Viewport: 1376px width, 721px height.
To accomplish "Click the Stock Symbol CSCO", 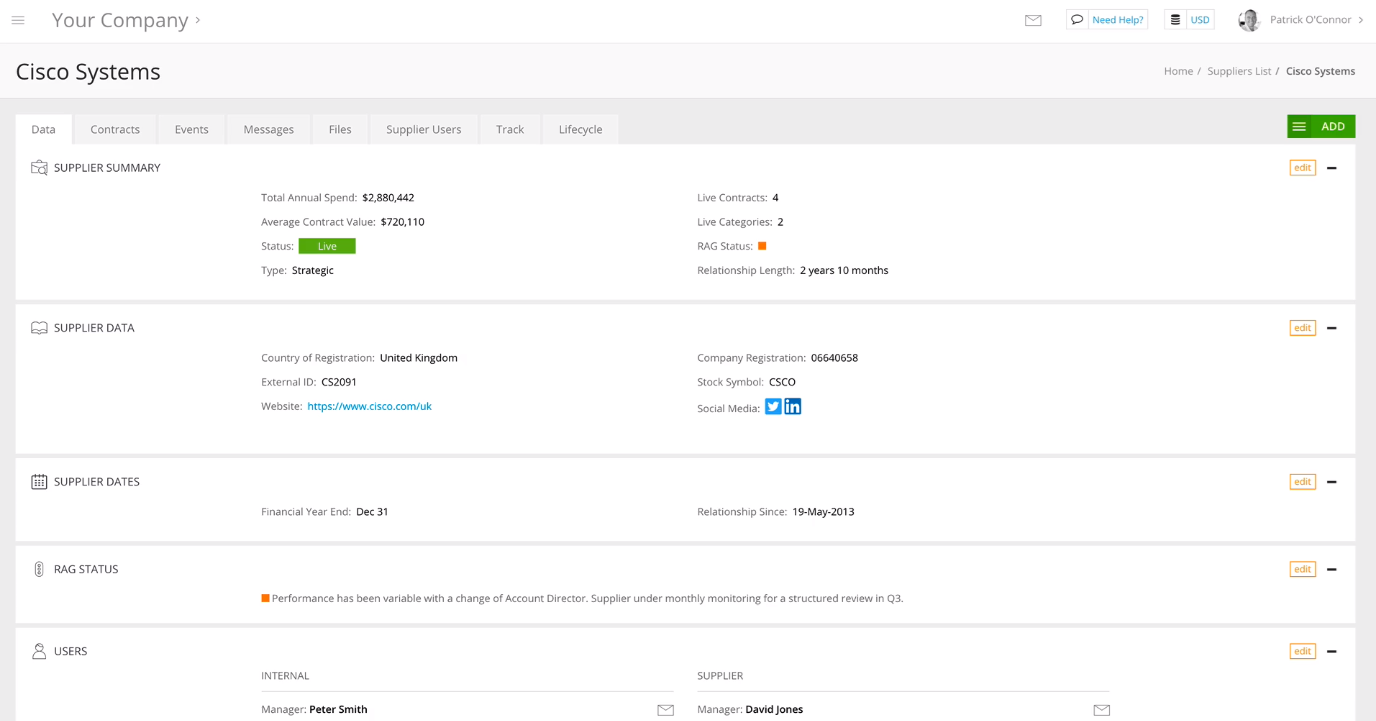I will coord(782,382).
